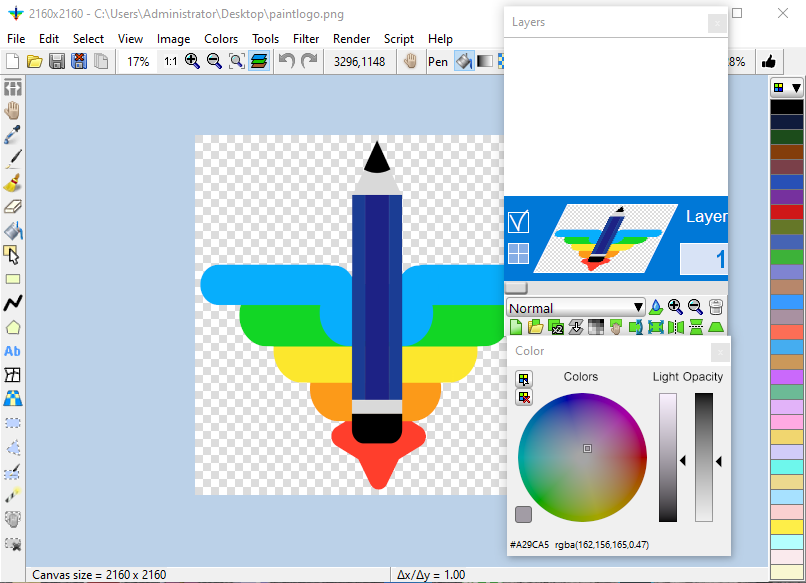This screenshot has height=583, width=806.
Task: Toggle the layer stack window button
Action: (259, 62)
